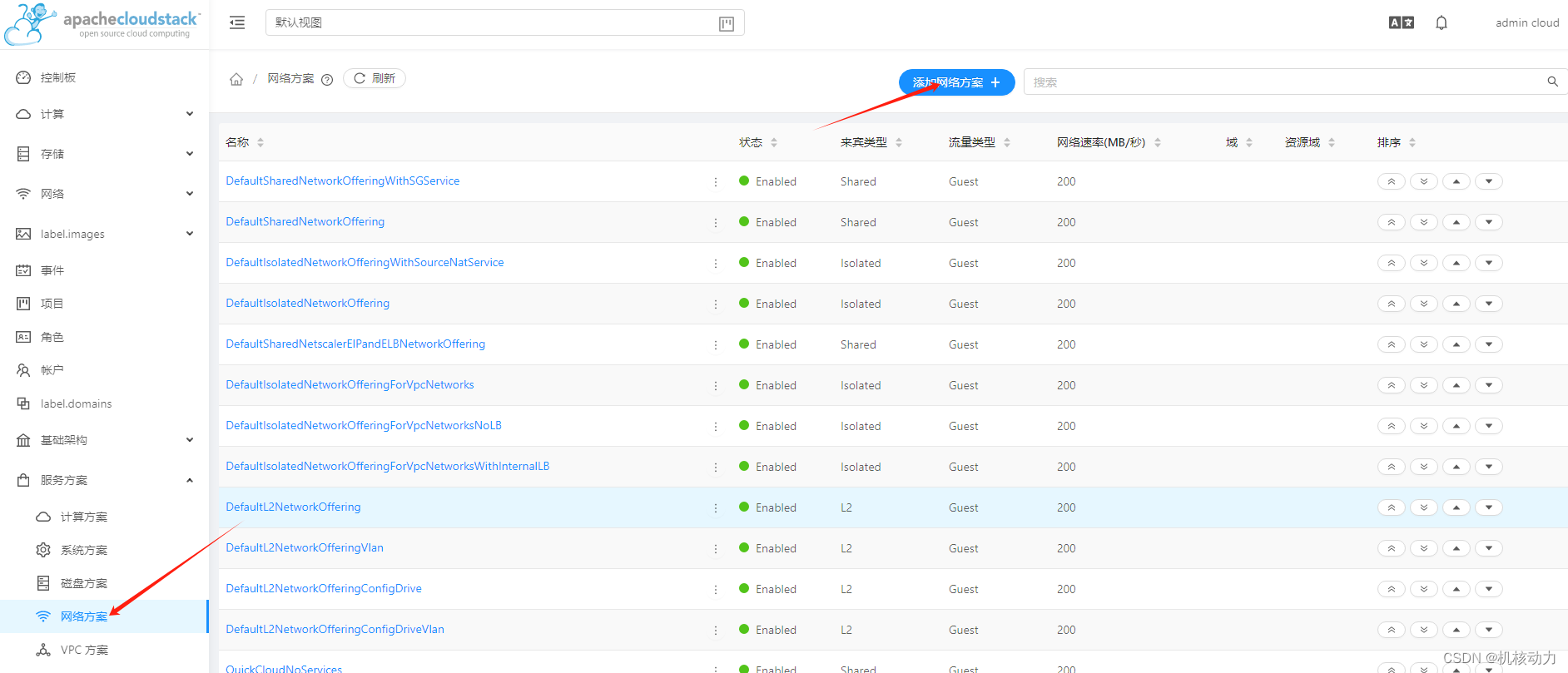Expand the 网络 sidebar menu
Viewport: 1568px width, 673px height.
click(x=104, y=194)
